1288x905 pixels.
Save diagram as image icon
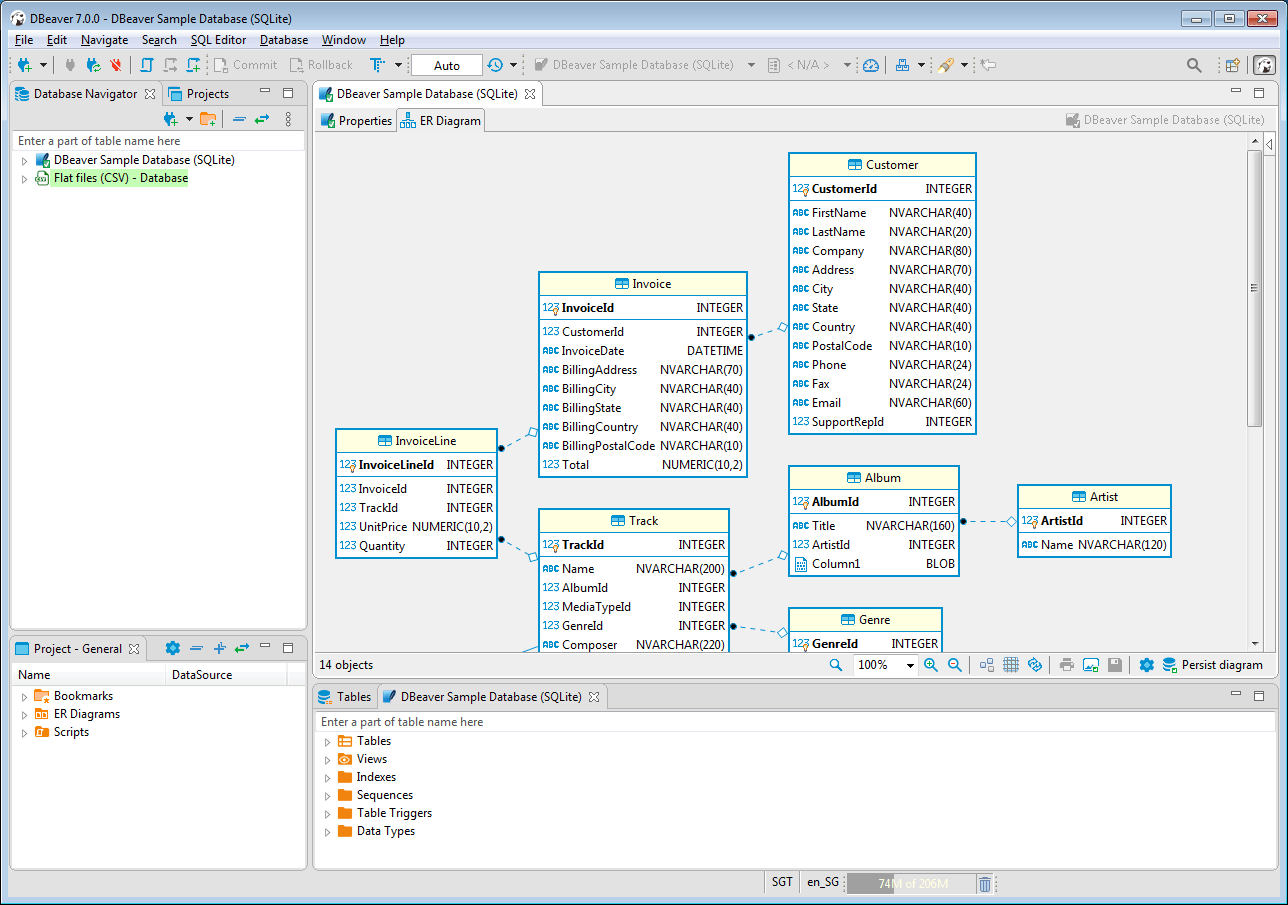pyautogui.click(x=1091, y=665)
